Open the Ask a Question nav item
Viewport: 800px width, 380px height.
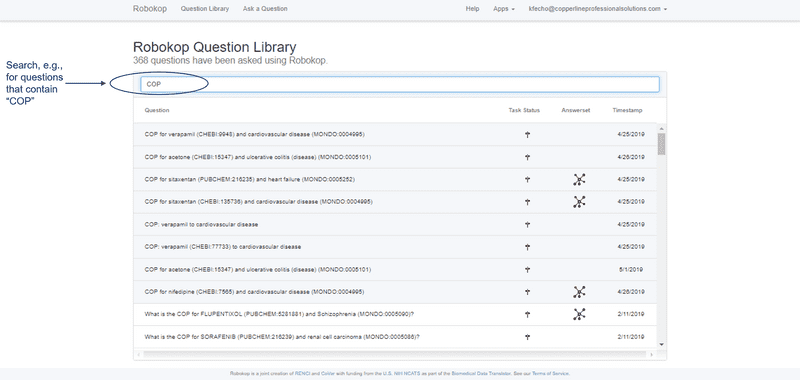[265, 9]
